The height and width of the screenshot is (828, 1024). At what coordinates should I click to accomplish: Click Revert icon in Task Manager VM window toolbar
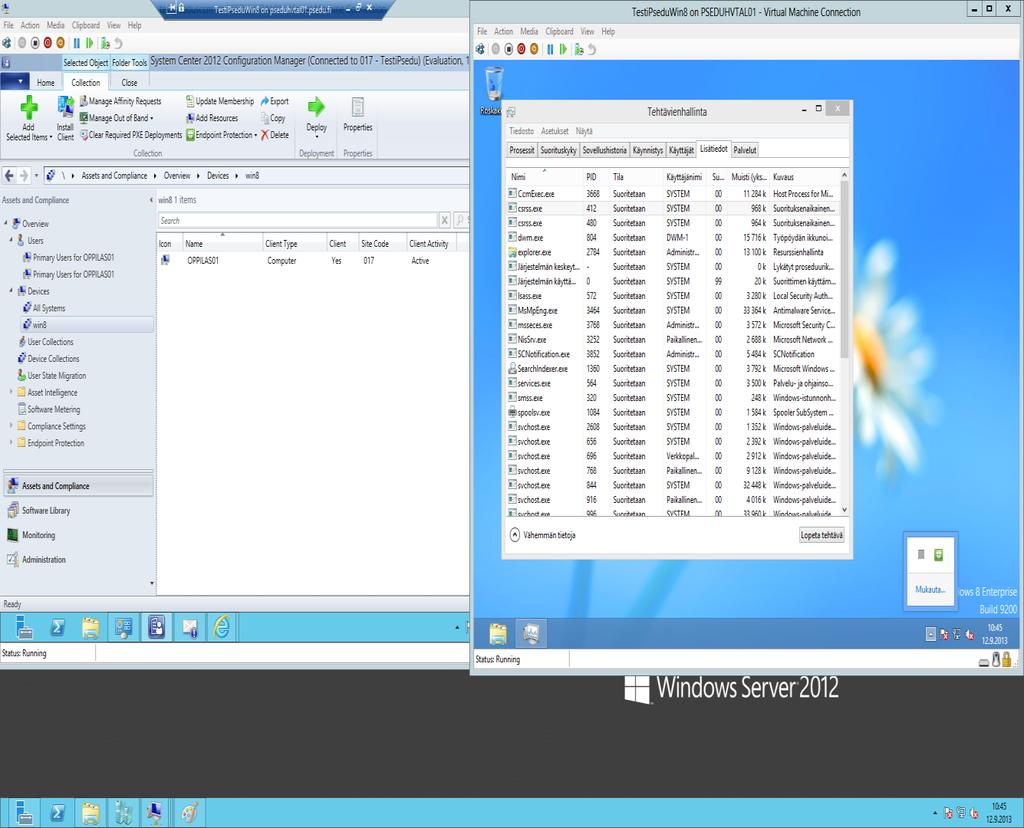(x=592, y=49)
